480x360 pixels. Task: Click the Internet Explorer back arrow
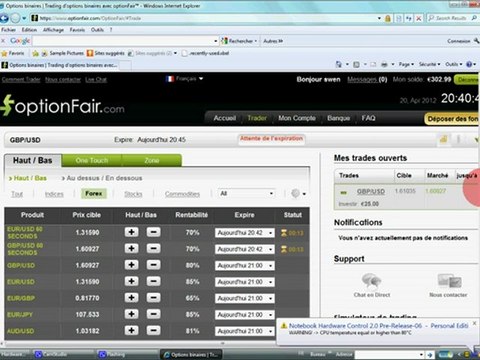[4, 18]
